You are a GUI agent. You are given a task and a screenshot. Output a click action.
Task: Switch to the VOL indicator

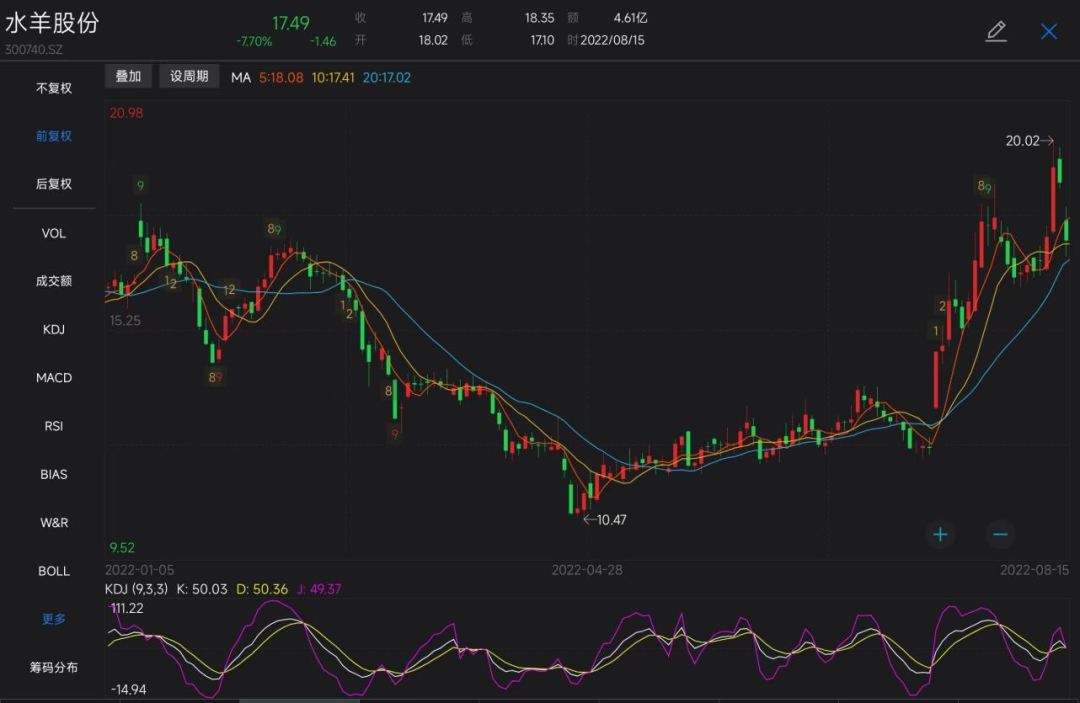point(54,233)
